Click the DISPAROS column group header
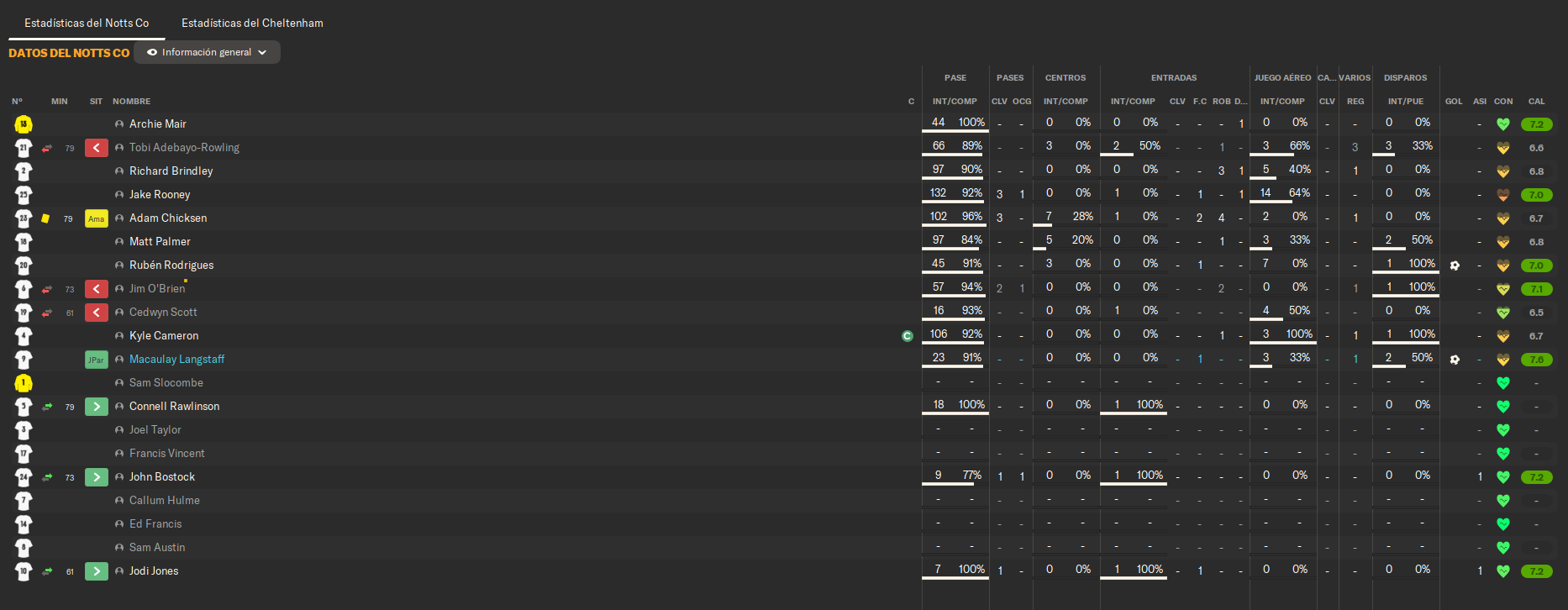 (x=1405, y=78)
